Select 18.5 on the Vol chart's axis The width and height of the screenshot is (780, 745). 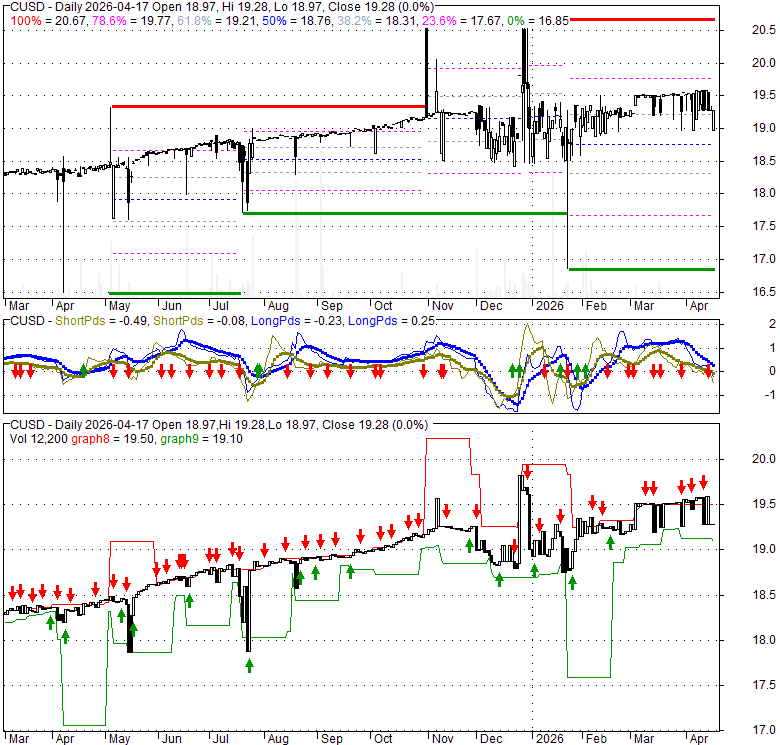point(763,595)
